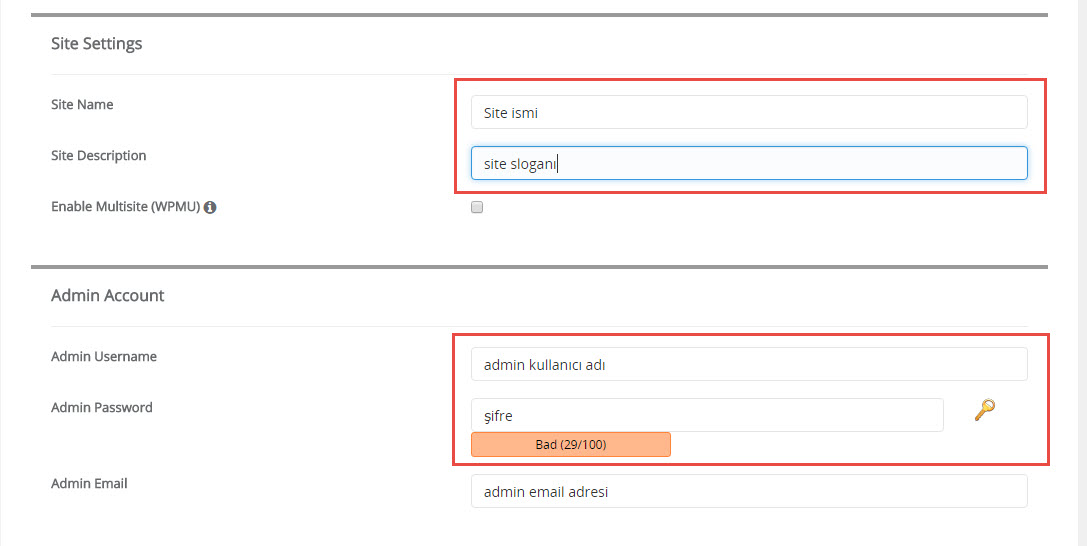Click into the Site Description field
The height and width of the screenshot is (546, 1087).
[x=749, y=164]
